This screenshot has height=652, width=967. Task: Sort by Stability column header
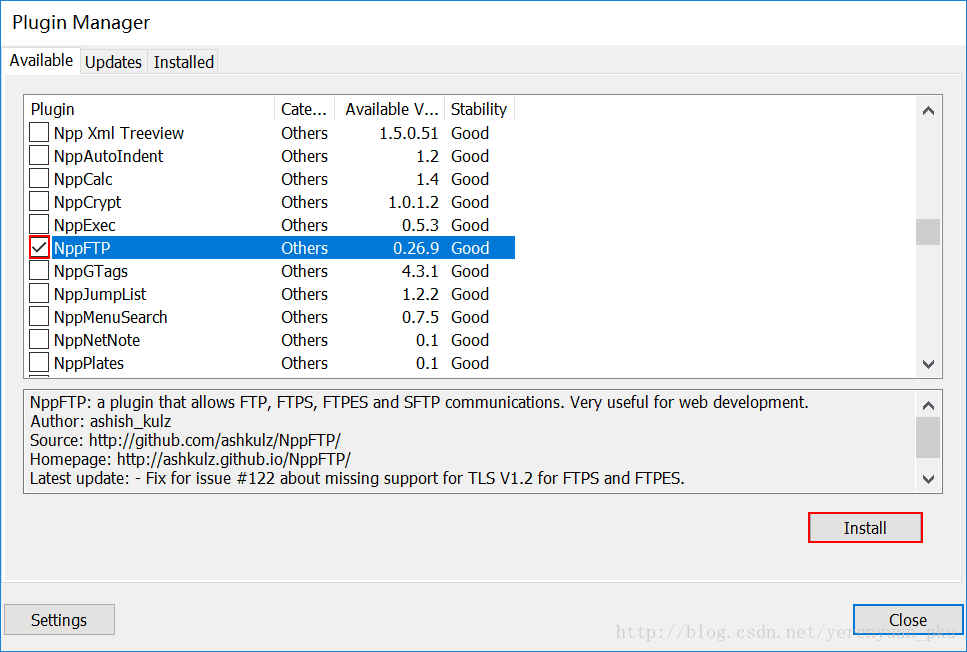point(478,109)
